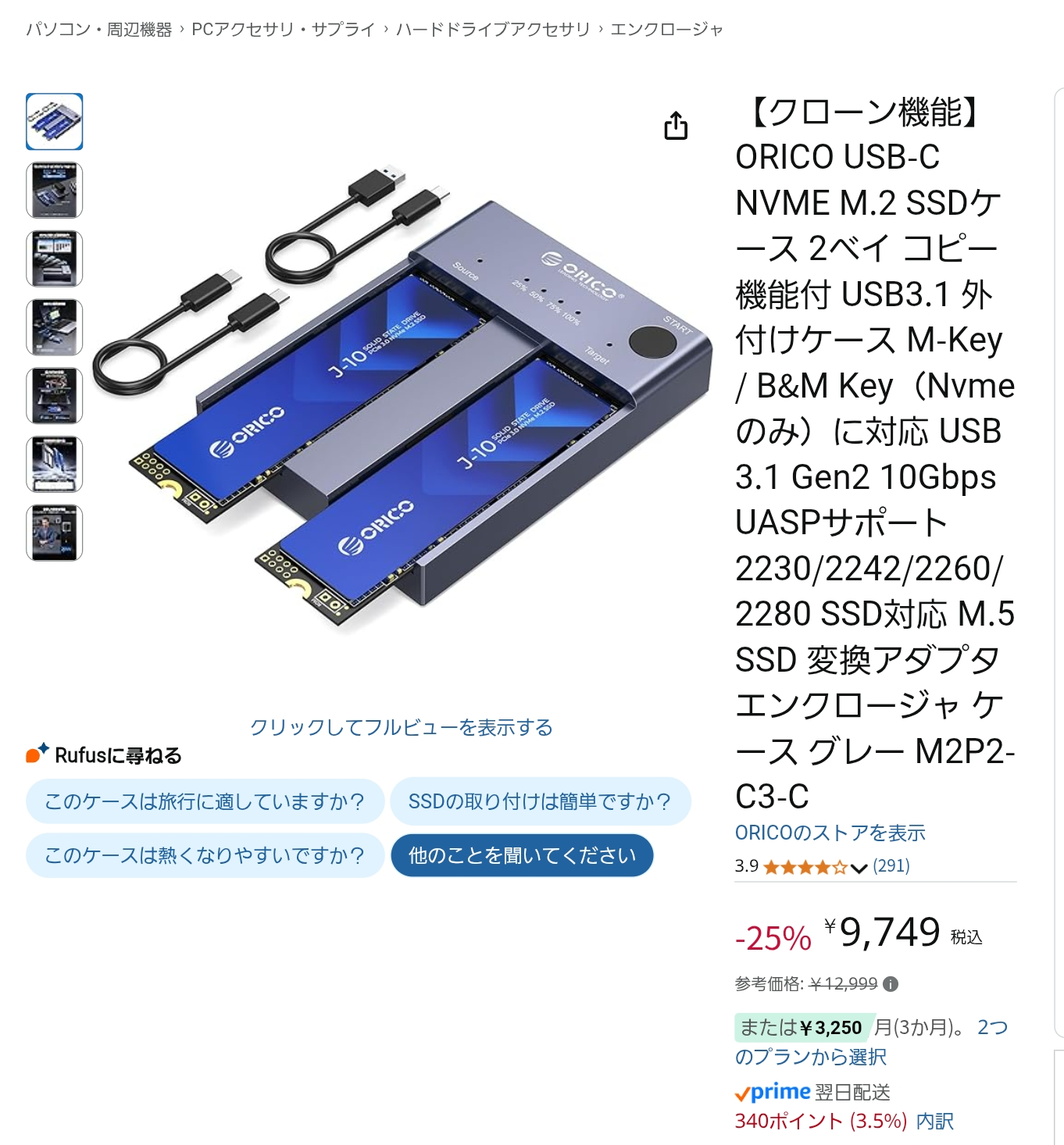Open the Rufus assistant icon

click(x=37, y=753)
